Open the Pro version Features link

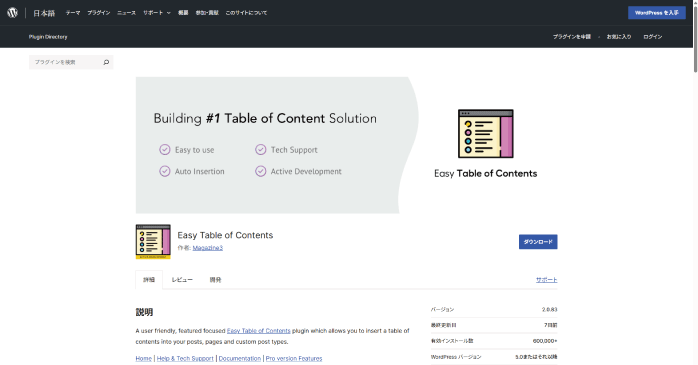tap(294, 358)
